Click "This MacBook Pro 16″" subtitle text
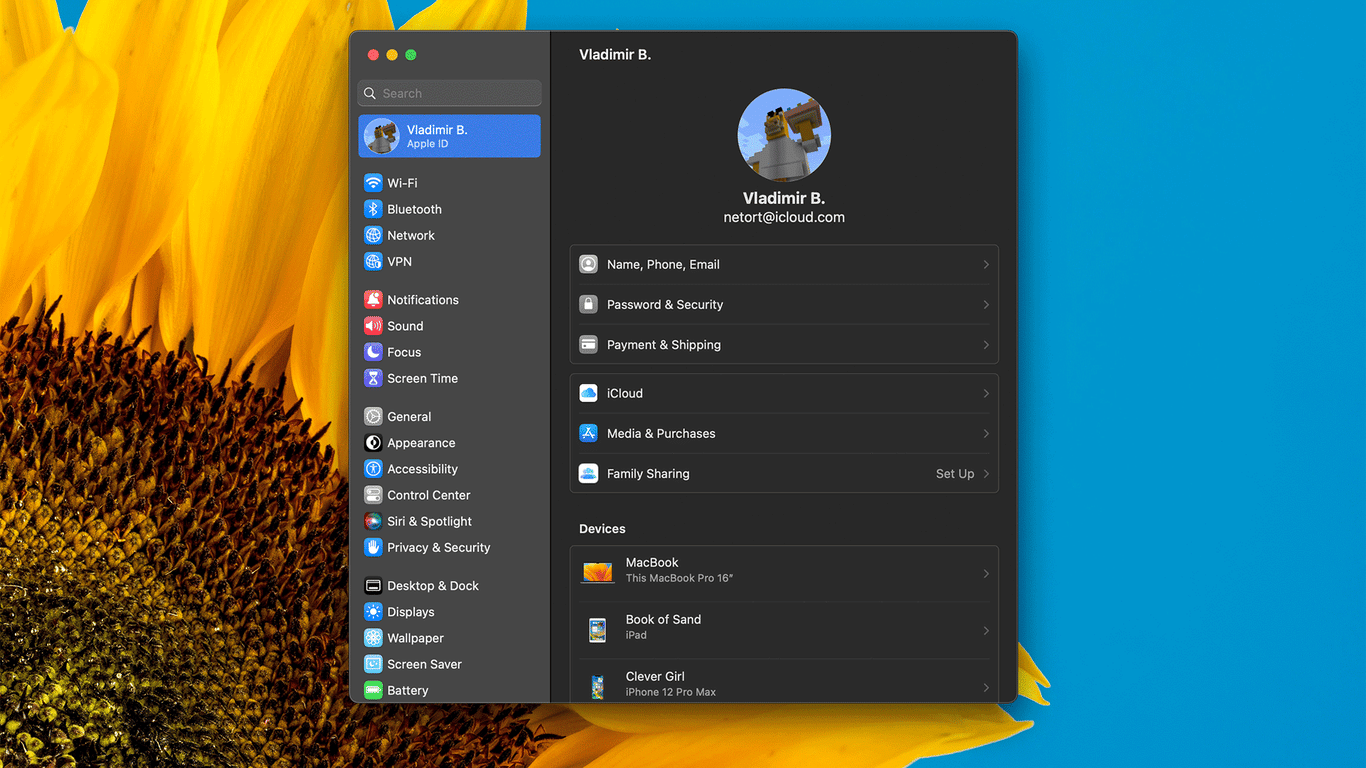Screen dimensions: 1366x768 pos(680,578)
